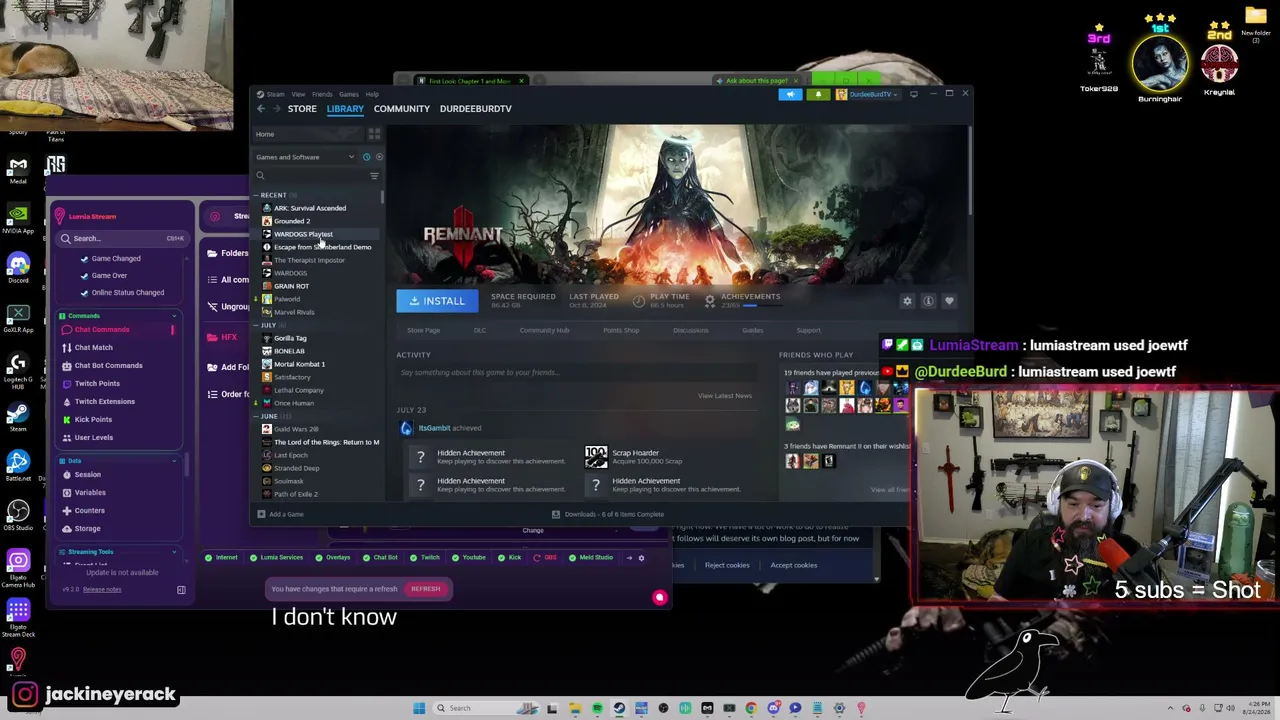This screenshot has height=720, width=1280.
Task: Open advanced library filter options
Action: 374,176
